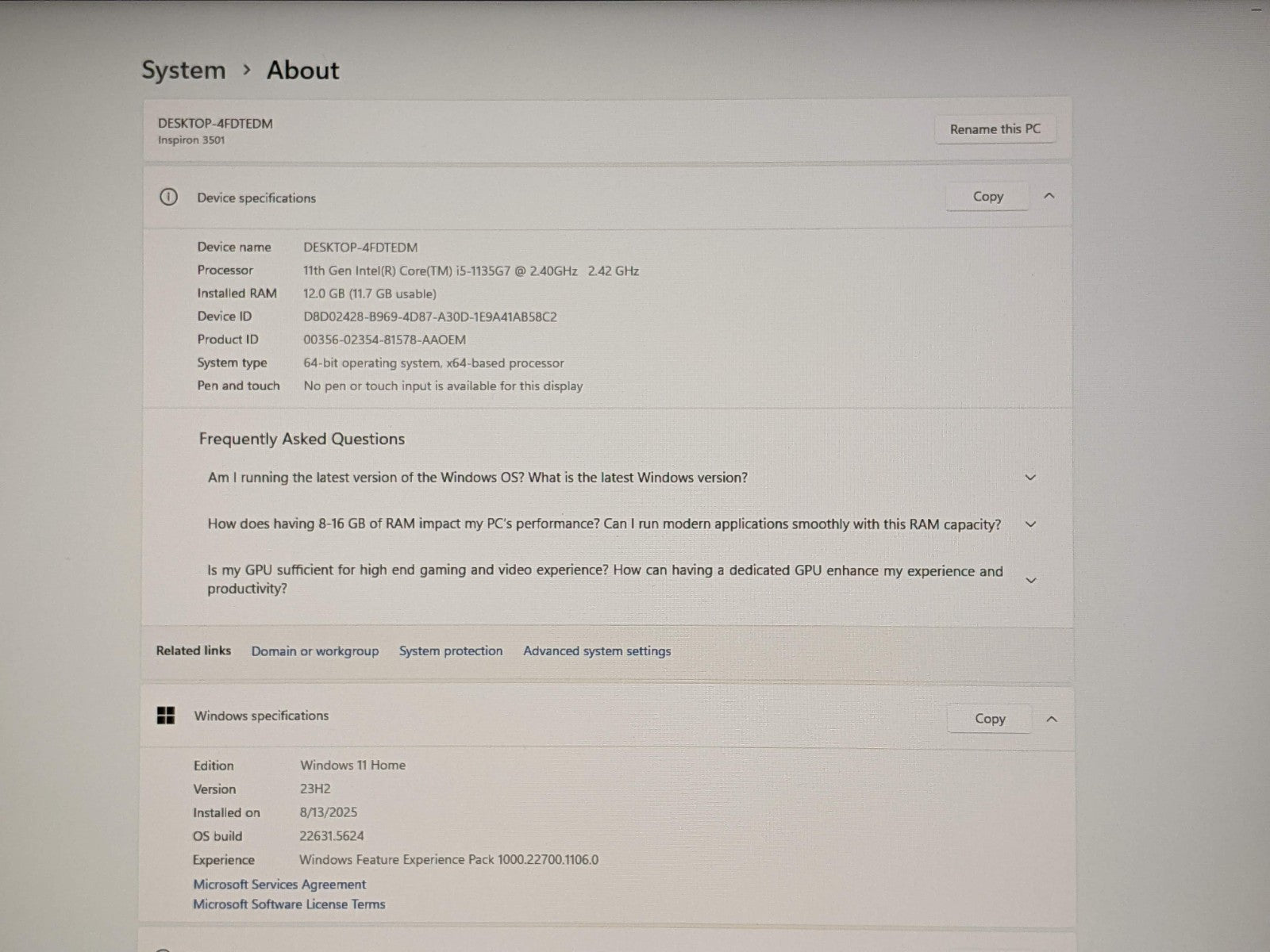Collapse the Device specifications section chevron
The width and height of the screenshot is (1270, 952).
1049,196
